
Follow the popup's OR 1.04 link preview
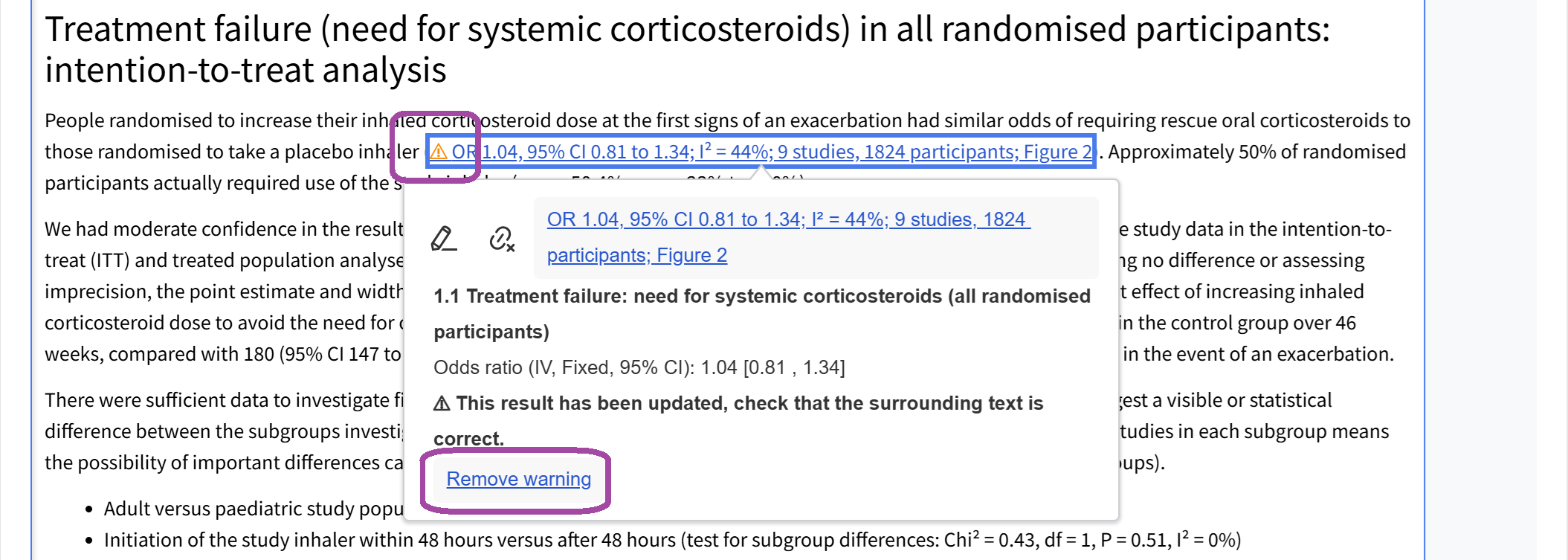point(788,220)
